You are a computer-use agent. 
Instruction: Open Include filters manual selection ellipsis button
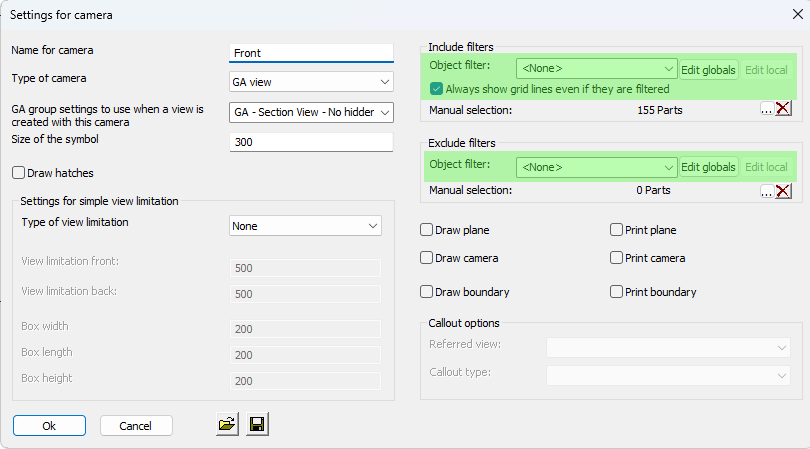click(766, 109)
